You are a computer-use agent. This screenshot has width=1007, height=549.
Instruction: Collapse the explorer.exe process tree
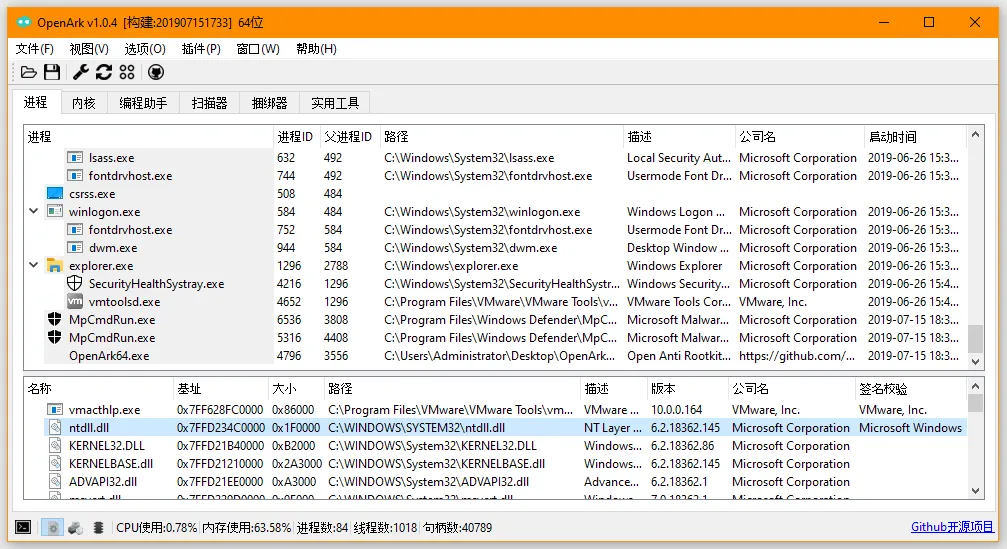point(34,266)
